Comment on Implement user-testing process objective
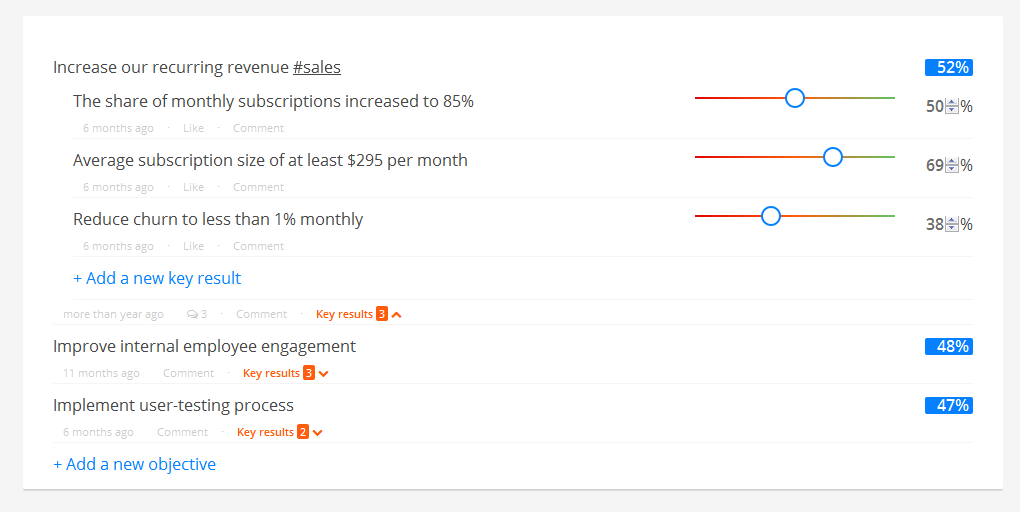 182,433
